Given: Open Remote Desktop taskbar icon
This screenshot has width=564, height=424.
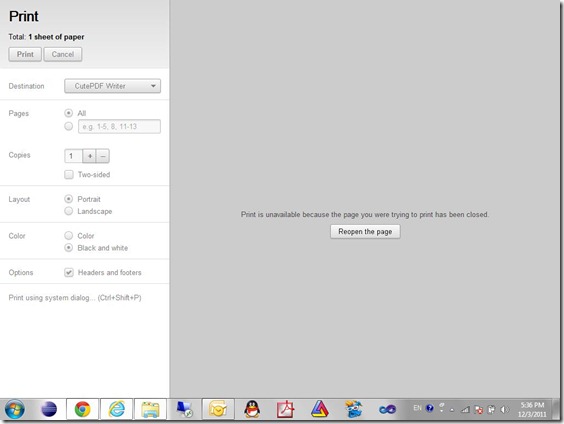Looking at the screenshot, I should pyautogui.click(x=184, y=409).
